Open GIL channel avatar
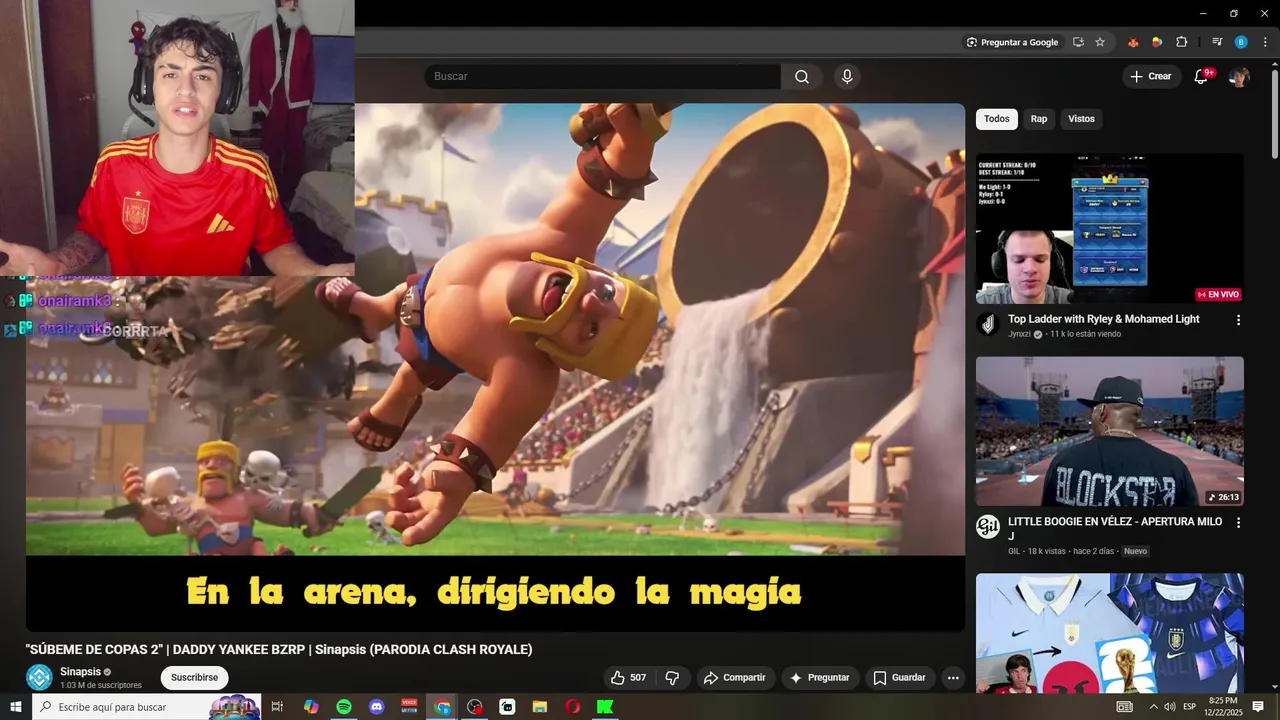The height and width of the screenshot is (720, 1280). [x=988, y=527]
